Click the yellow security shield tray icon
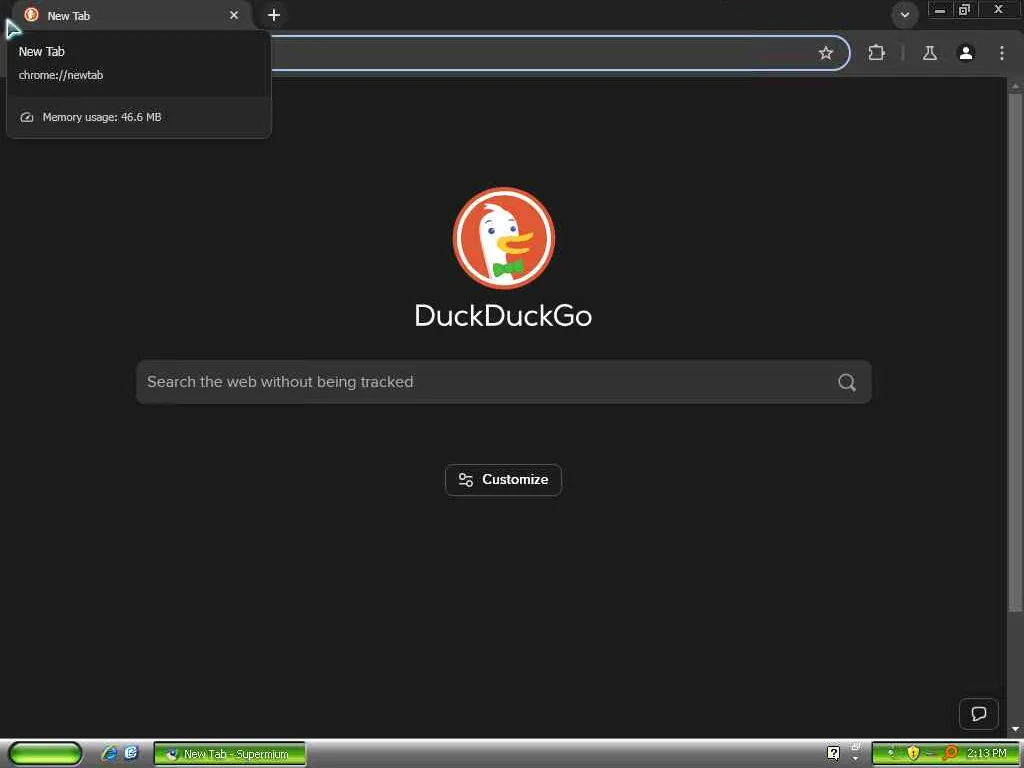 pyautogui.click(x=912, y=754)
